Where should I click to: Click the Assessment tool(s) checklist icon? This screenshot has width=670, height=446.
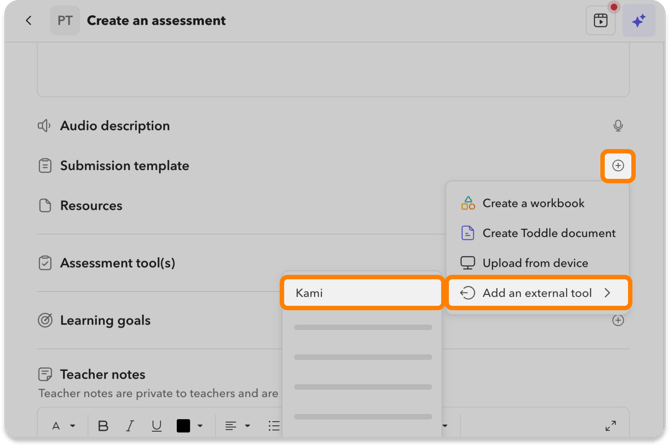pyautogui.click(x=45, y=263)
